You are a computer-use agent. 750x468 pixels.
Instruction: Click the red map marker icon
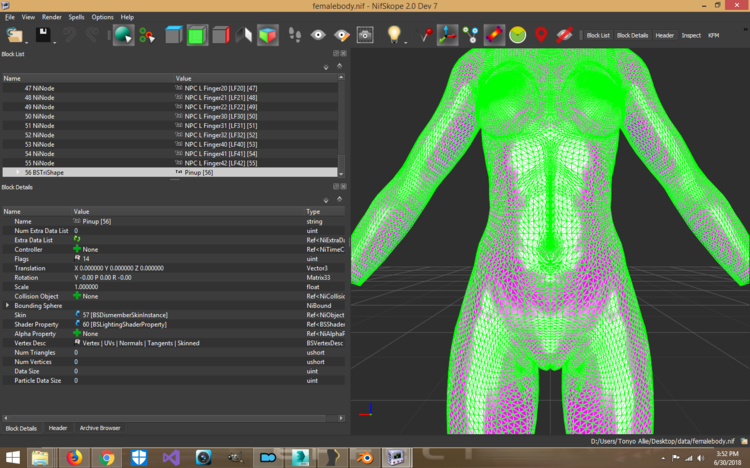pyautogui.click(x=541, y=35)
